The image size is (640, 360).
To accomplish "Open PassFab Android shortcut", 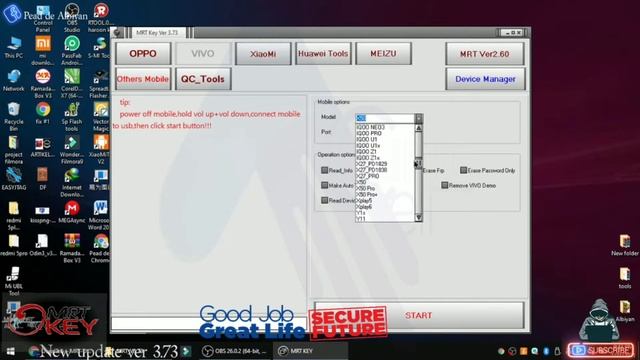I will pos(72,50).
